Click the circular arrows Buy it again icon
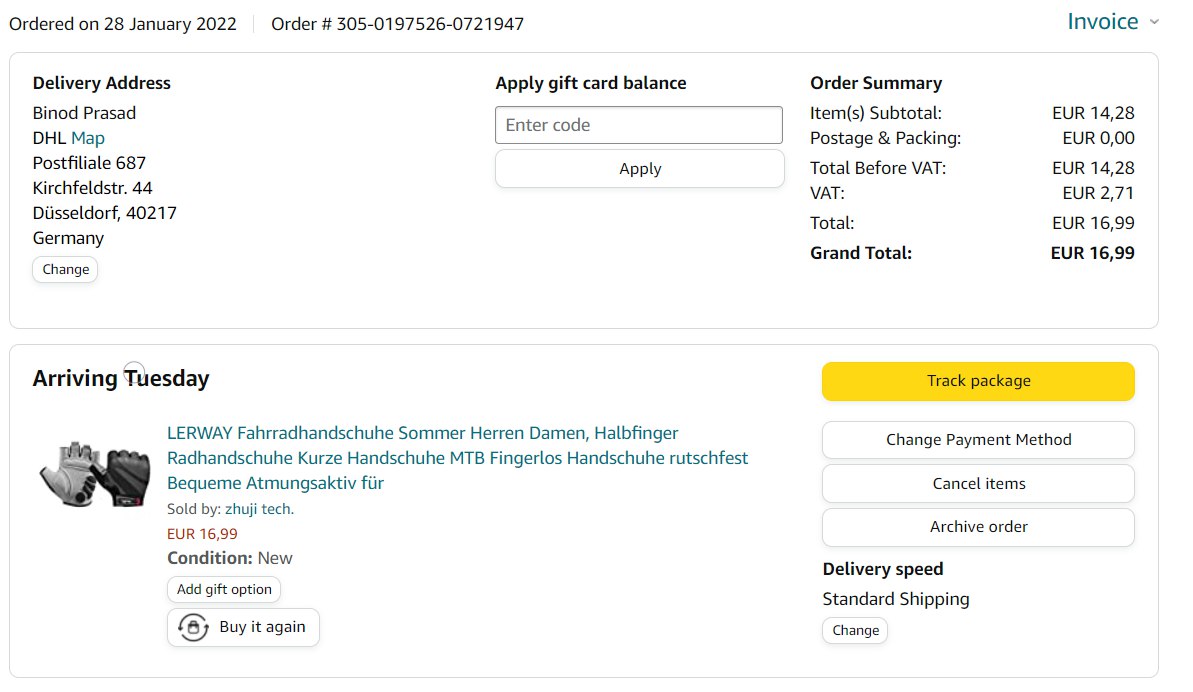Image resolution: width=1193 pixels, height=692 pixels. click(193, 628)
